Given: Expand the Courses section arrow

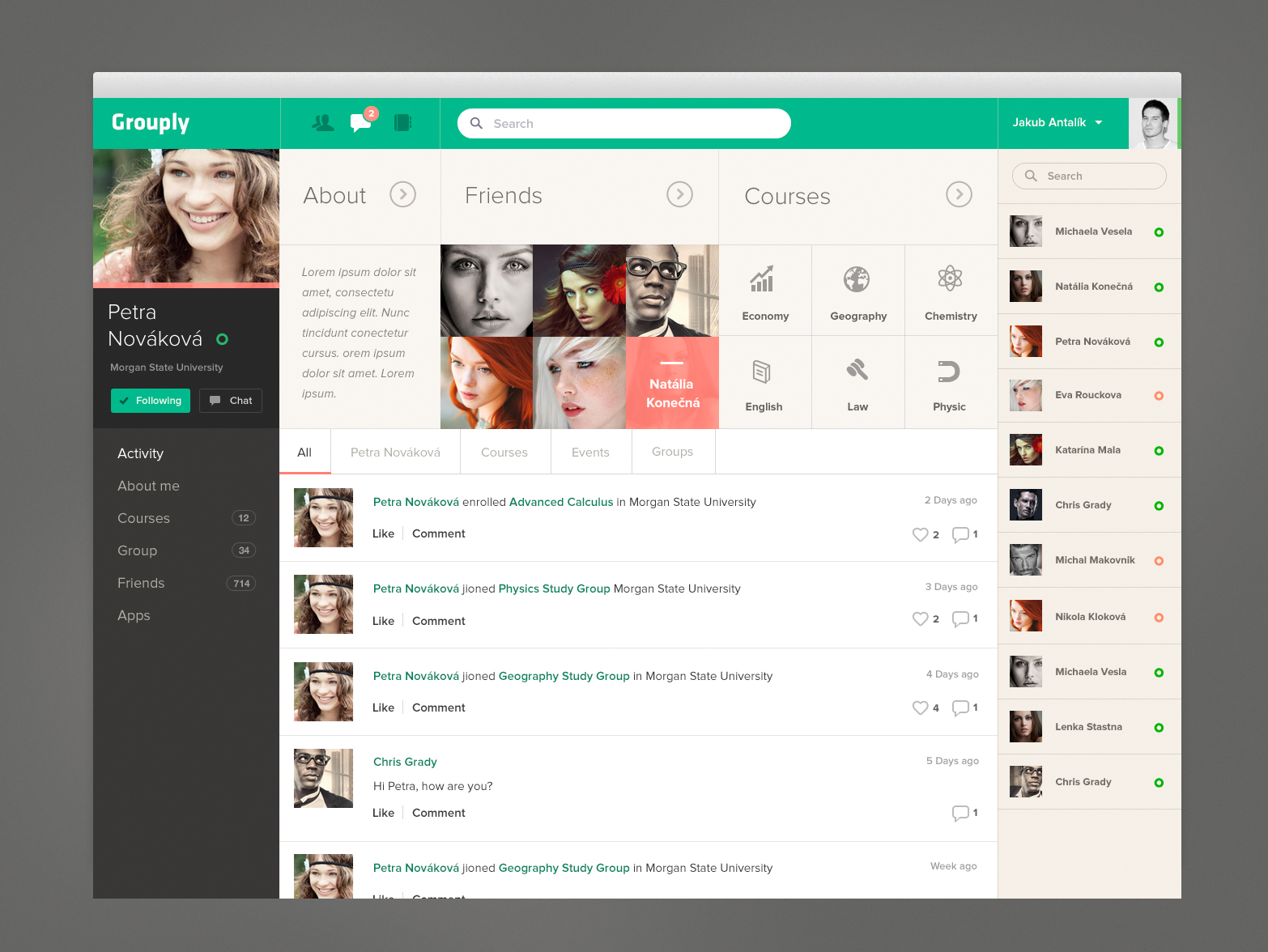Looking at the screenshot, I should (959, 194).
